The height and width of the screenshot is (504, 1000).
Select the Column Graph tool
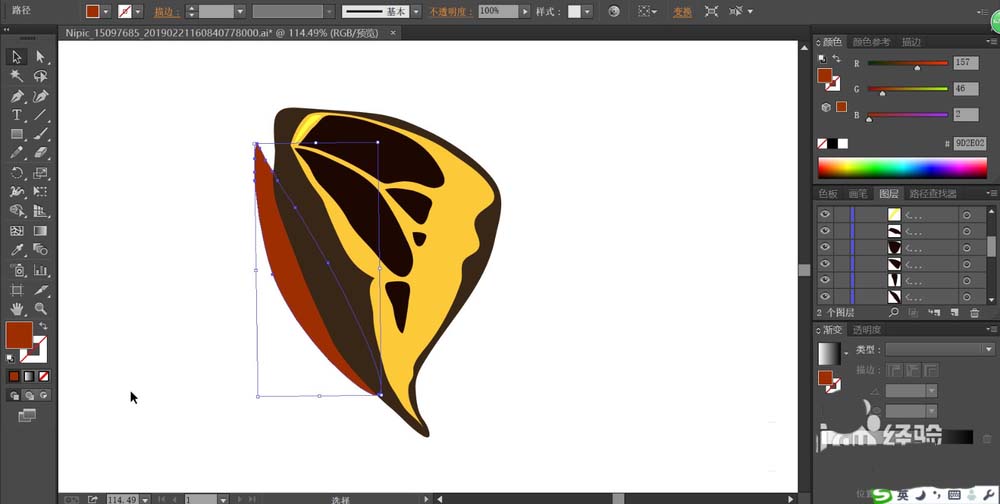point(40,270)
